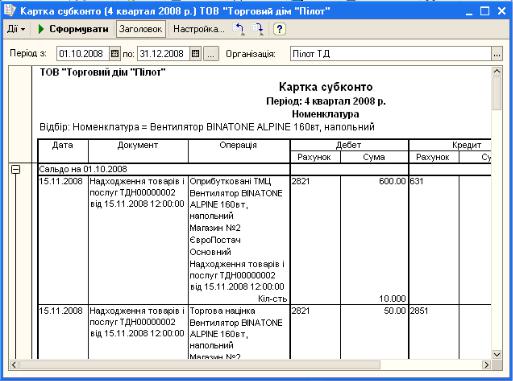Collapse the Сальдо на 01.10.2008 group
The width and height of the screenshot is (513, 381).
[15, 170]
